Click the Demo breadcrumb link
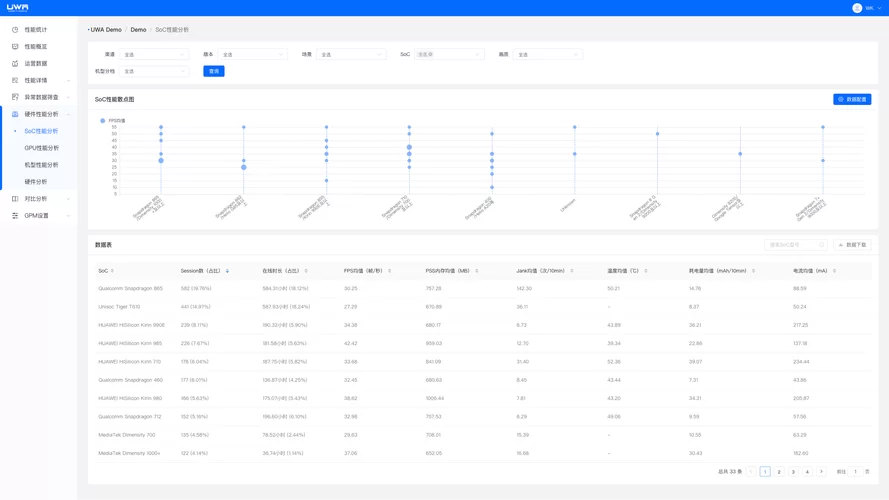The width and height of the screenshot is (889, 500). pos(138,29)
